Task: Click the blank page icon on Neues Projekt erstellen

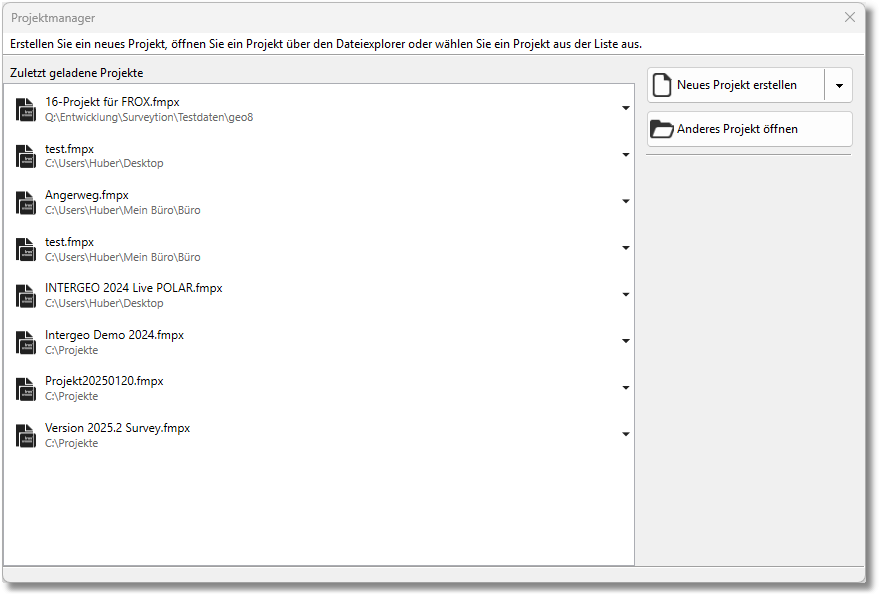Action: [x=661, y=86]
